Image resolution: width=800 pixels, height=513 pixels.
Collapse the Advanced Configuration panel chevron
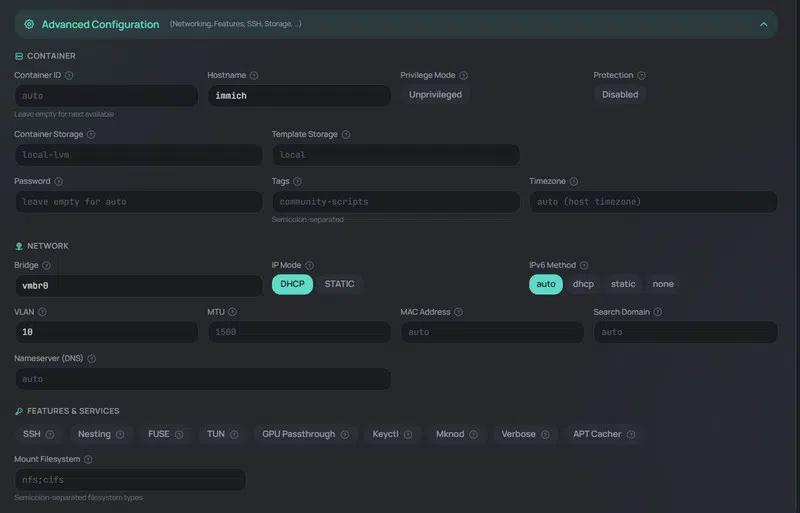click(764, 24)
